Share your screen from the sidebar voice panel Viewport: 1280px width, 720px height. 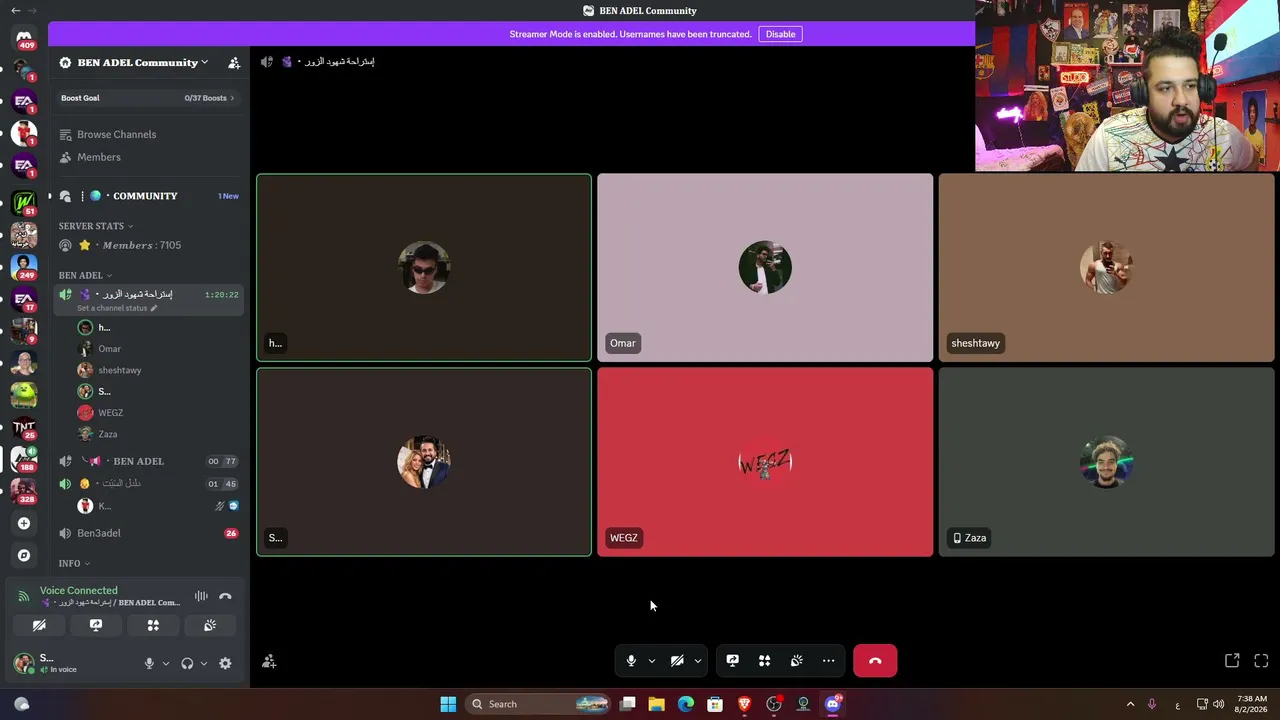(x=96, y=625)
